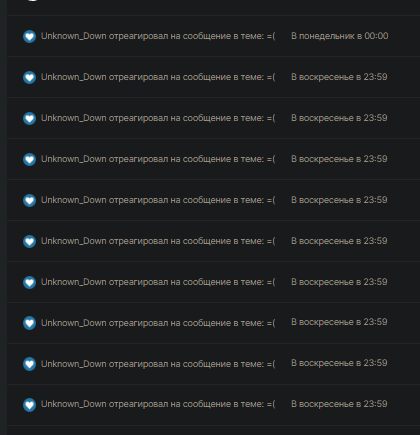The image size is (420, 435).
Task: Open Unknown_Down username in the Monday 00:00 notification
Action: 73,36
